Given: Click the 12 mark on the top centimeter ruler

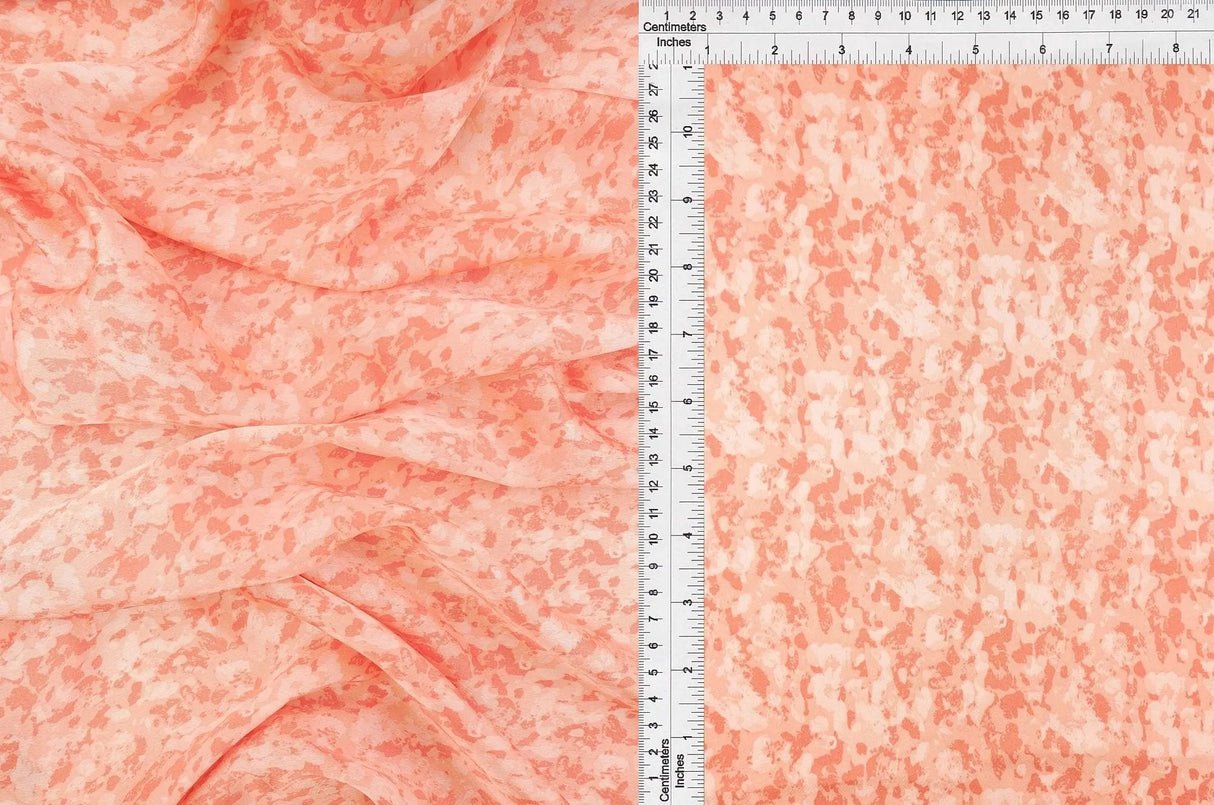Looking at the screenshot, I should (x=960, y=13).
